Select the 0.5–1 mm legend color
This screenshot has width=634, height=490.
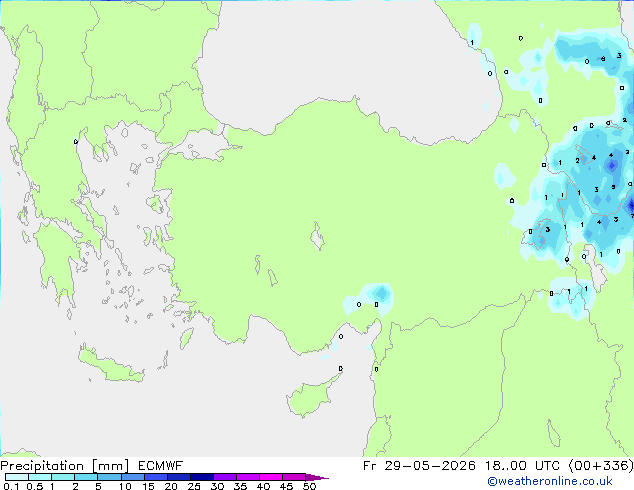pyautogui.click(x=40, y=477)
